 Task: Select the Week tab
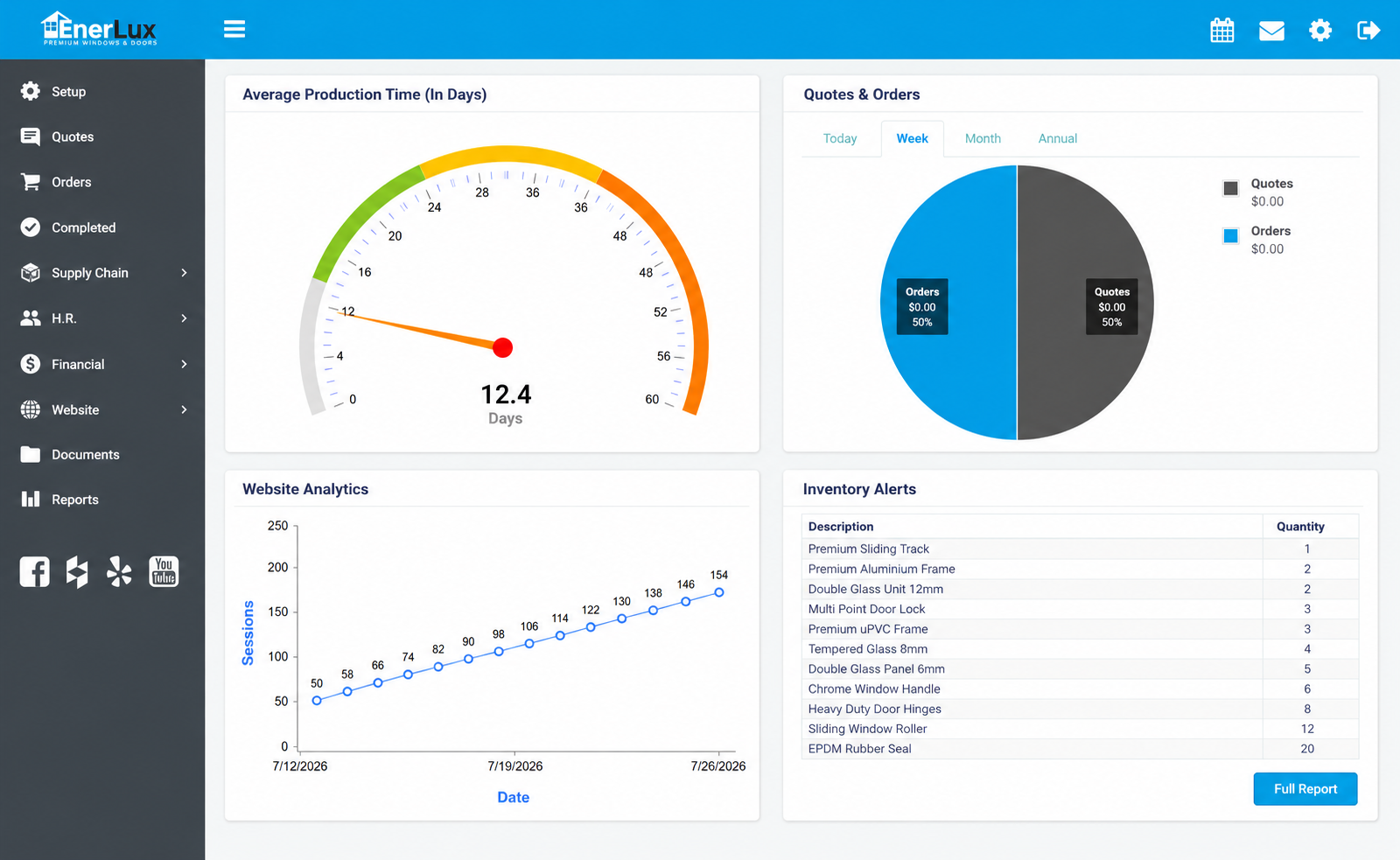click(912, 138)
